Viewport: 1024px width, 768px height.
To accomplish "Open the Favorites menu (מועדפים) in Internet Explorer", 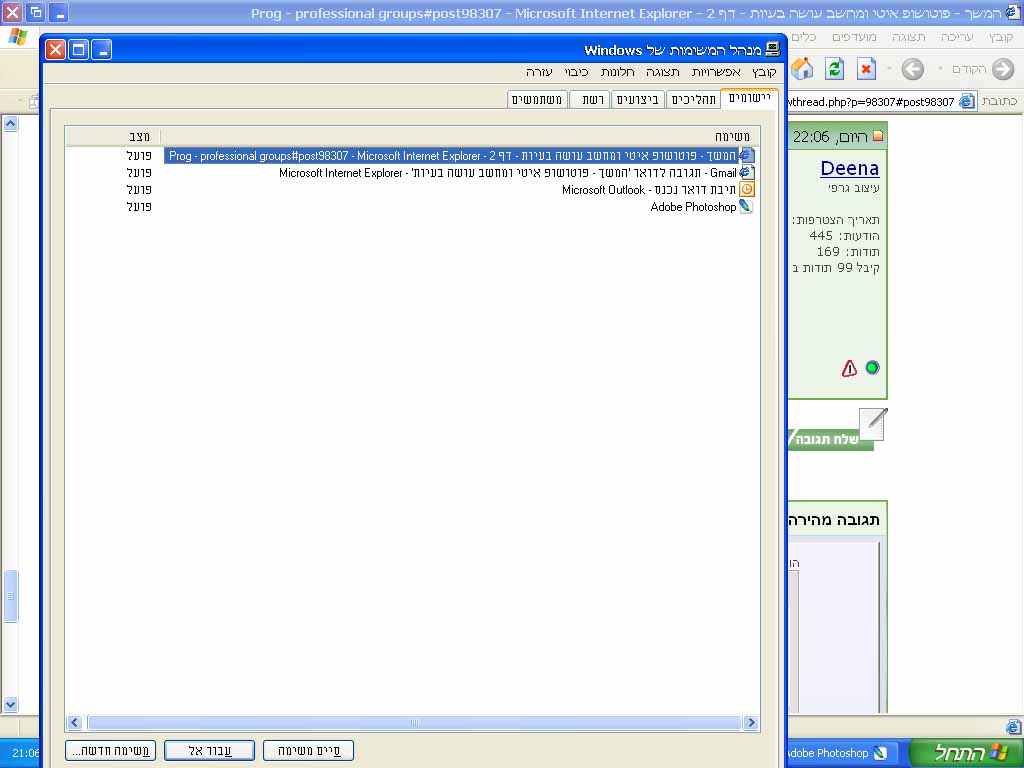I will click(854, 37).
